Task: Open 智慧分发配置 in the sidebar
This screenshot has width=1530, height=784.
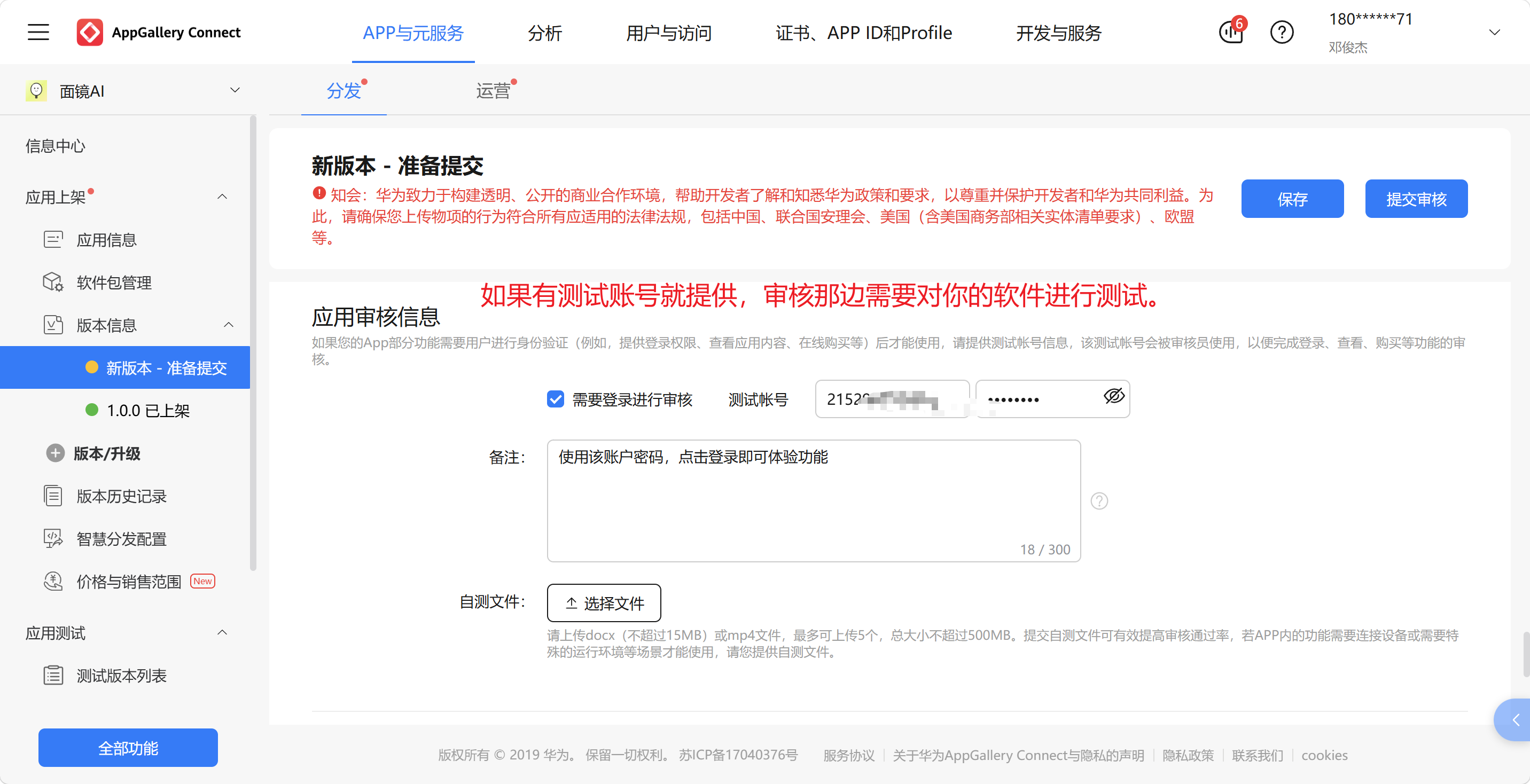Action: pos(121,539)
